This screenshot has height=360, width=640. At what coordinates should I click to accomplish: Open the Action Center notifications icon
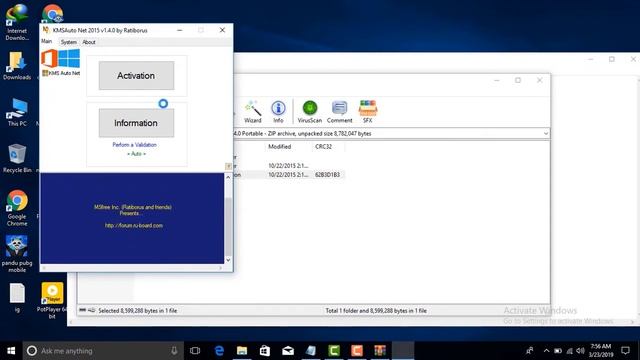(x=625, y=351)
